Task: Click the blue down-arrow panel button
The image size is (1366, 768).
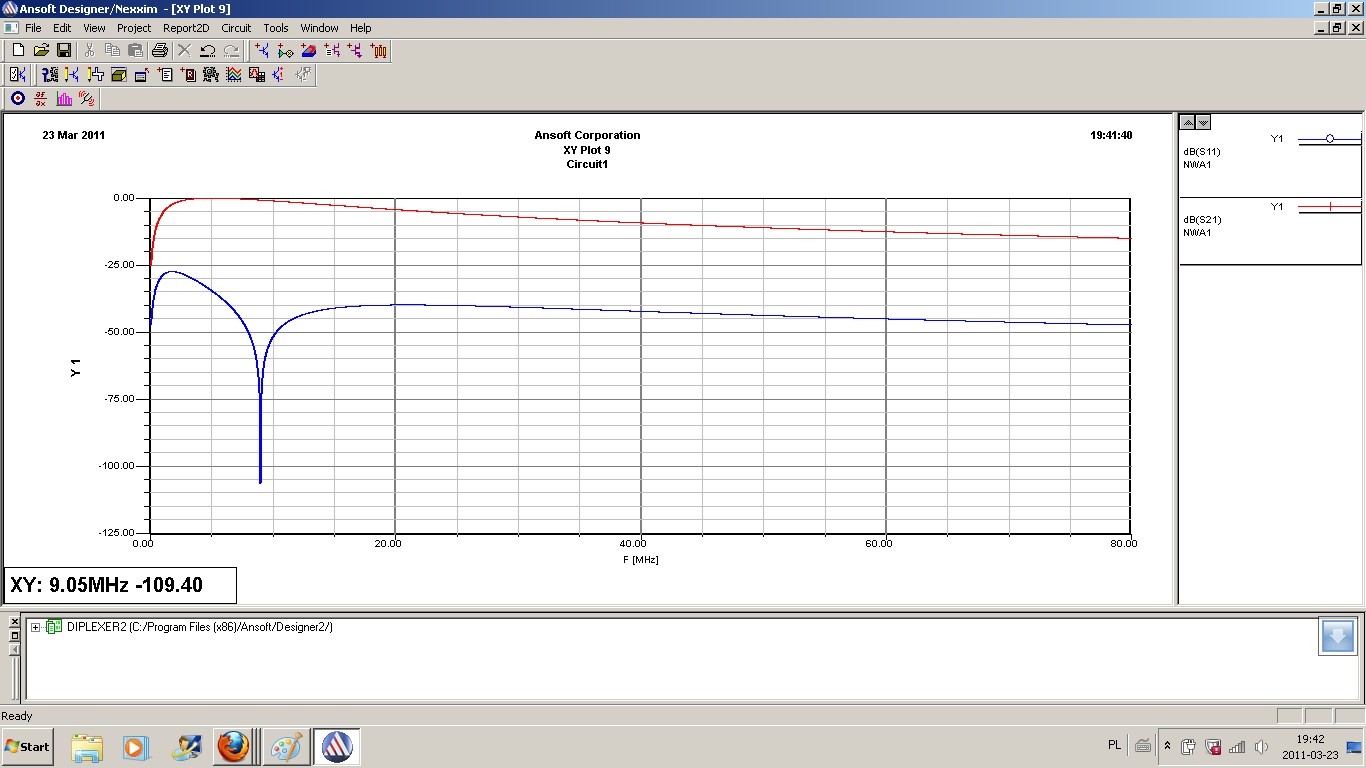Action: (1337, 637)
